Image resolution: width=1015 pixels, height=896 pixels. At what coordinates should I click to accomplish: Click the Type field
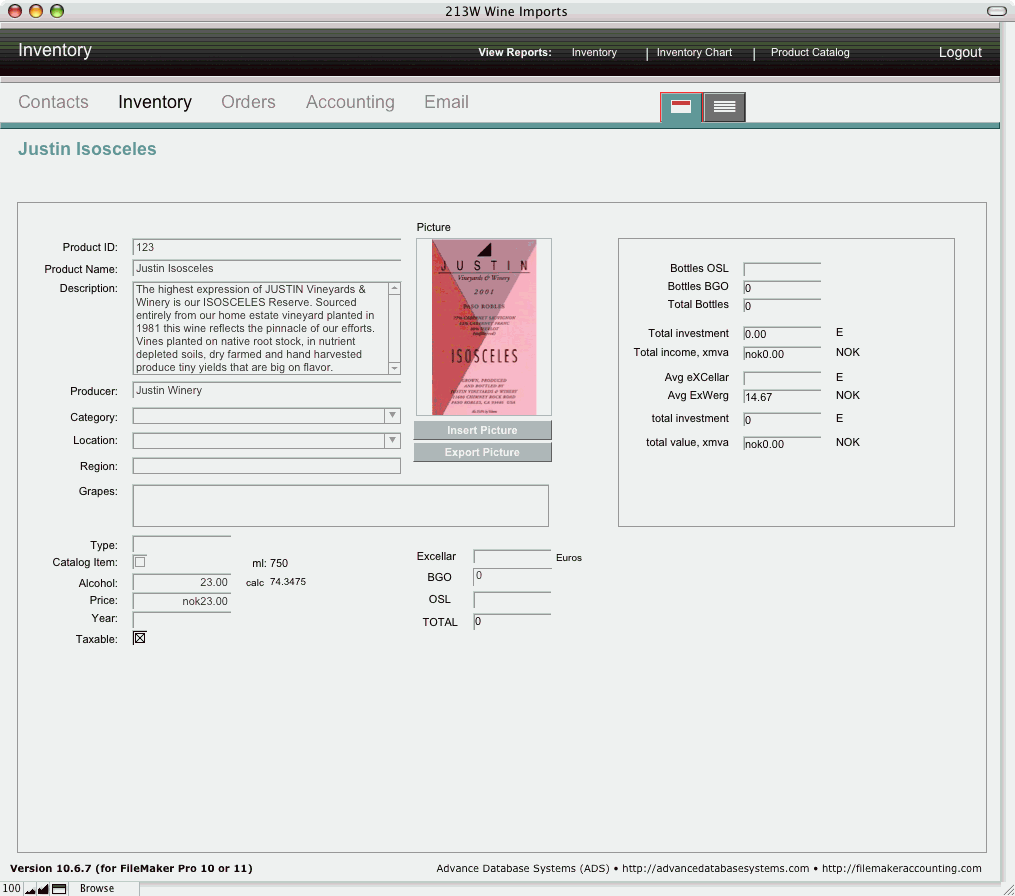pos(182,544)
